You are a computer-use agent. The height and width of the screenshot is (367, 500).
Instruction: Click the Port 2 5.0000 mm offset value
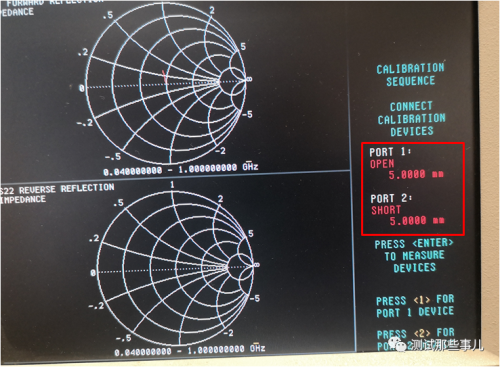[x=417, y=221]
